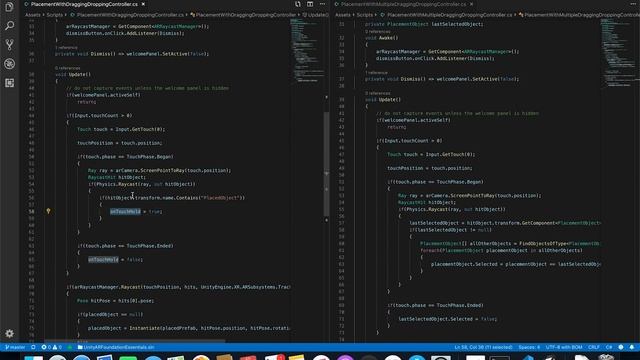Open the Manage gear menu
Image resolution: width=640 pixels, height=360 pixels.
click(x=9, y=333)
